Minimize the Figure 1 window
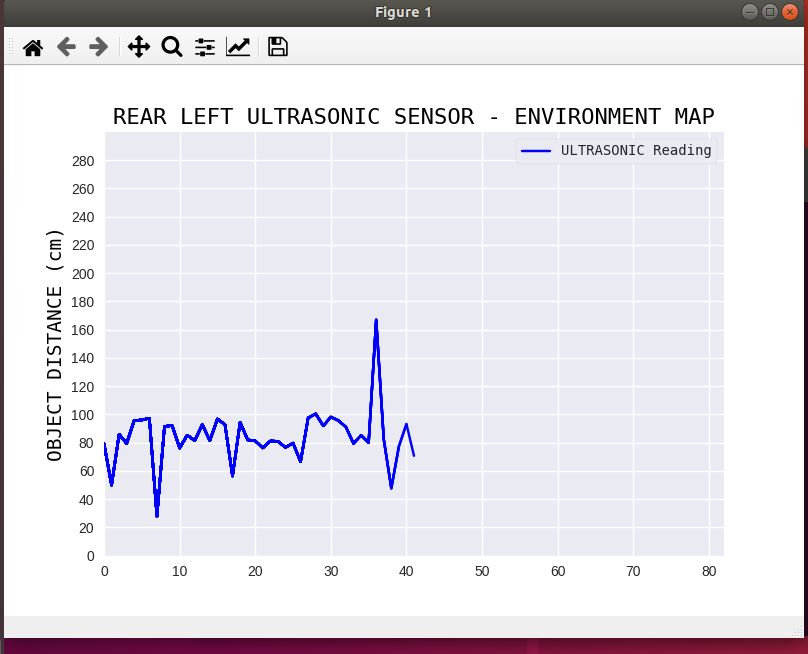Screen dimensions: 808x654 point(750,12)
